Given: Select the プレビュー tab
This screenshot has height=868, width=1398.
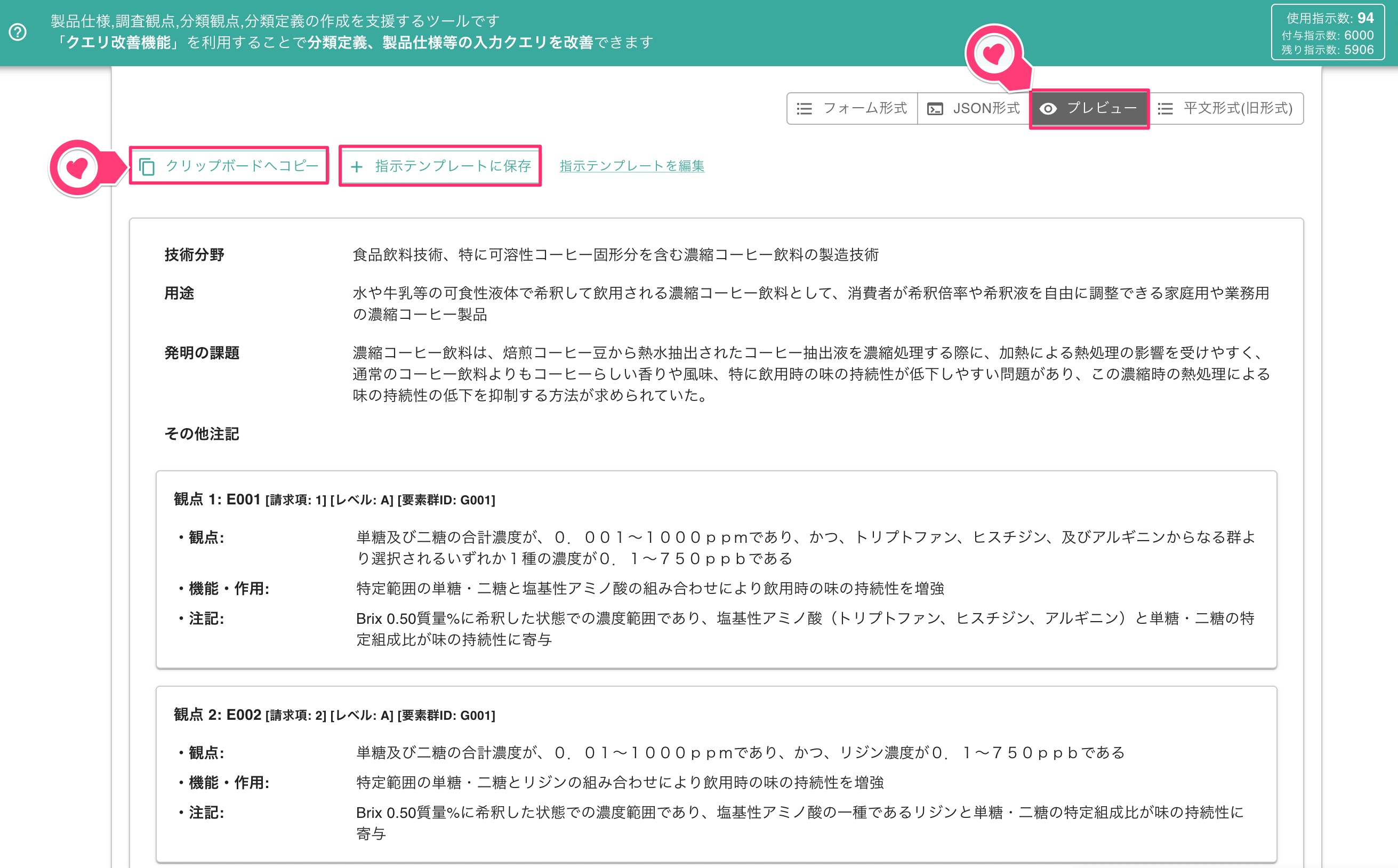Looking at the screenshot, I should tap(1089, 109).
